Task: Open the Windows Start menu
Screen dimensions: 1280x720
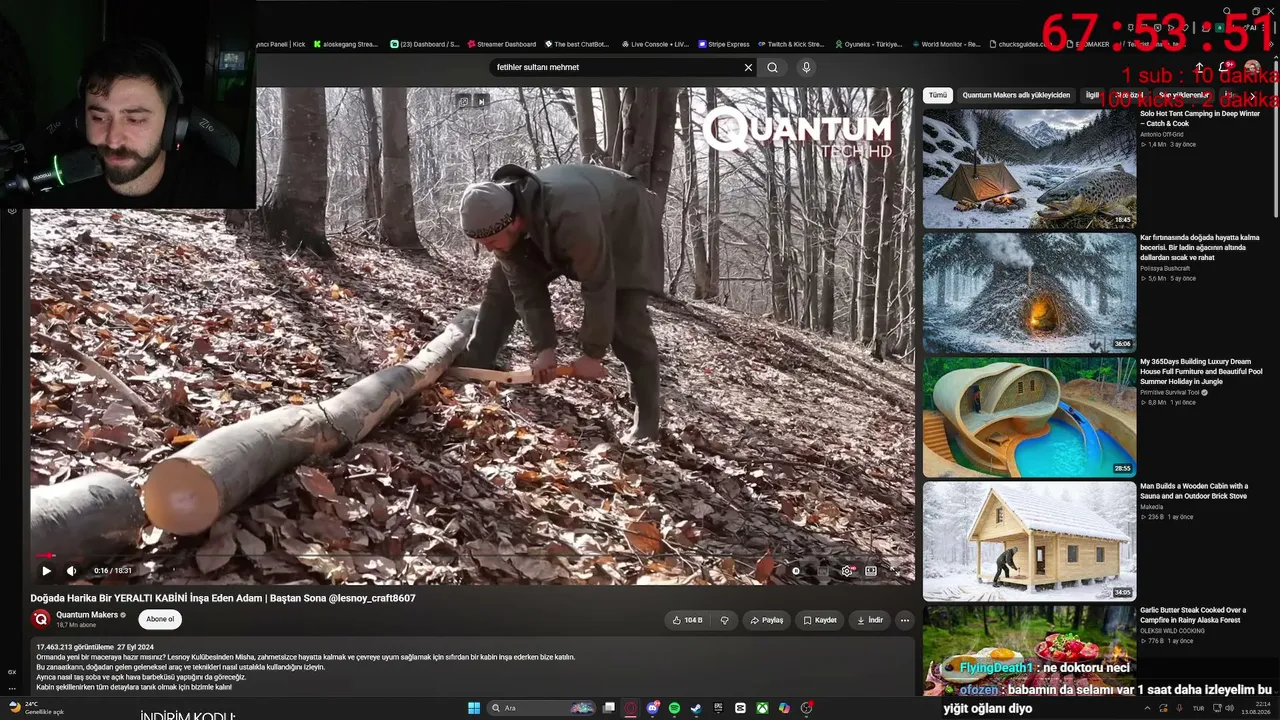Action: coord(474,708)
